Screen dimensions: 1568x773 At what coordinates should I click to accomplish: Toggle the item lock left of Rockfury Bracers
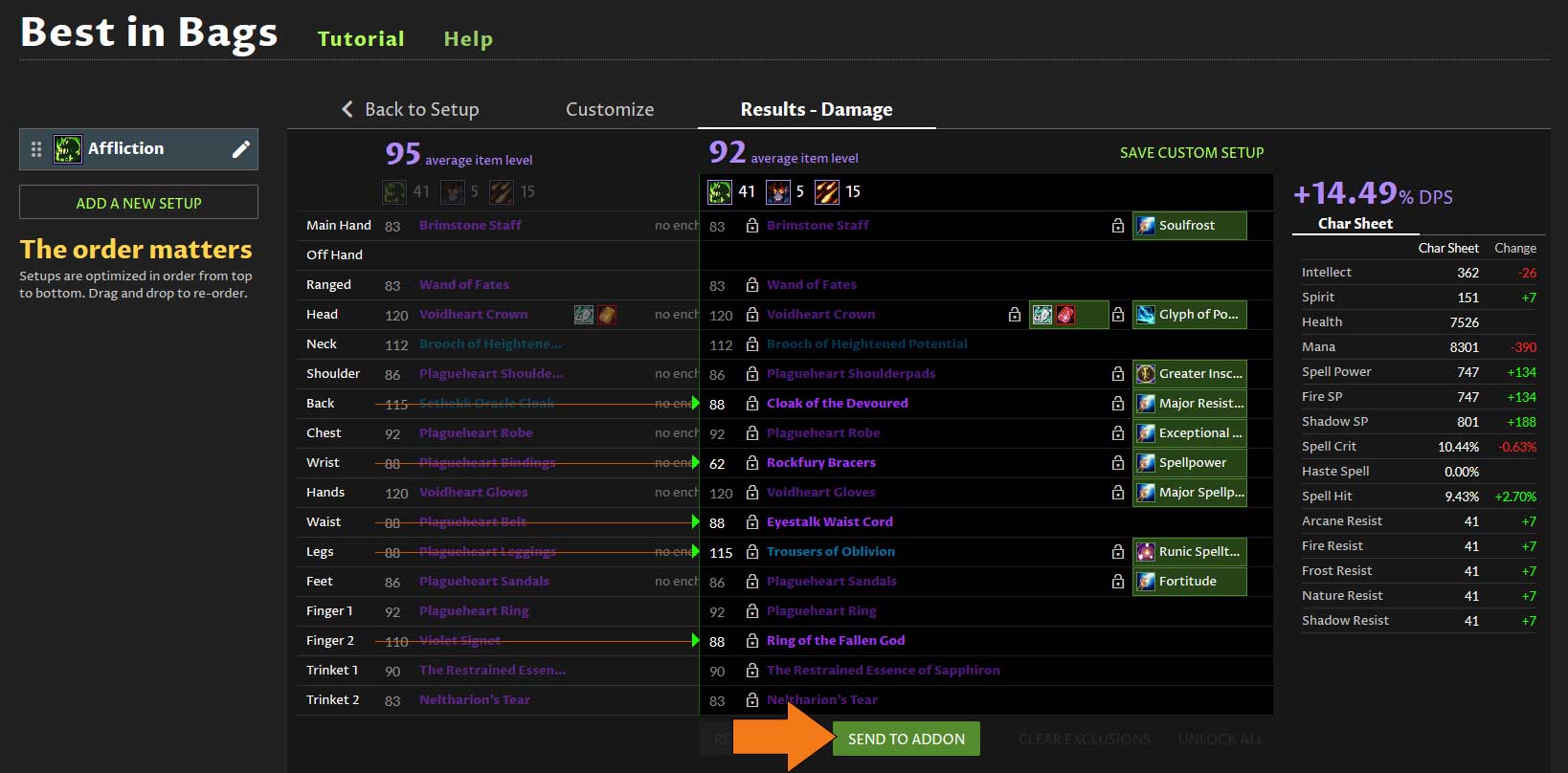[x=752, y=463]
